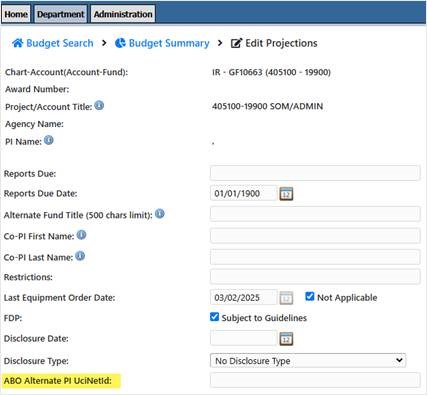The height and width of the screenshot is (395, 427).
Task: Show info for Project/Account Title
Action: 99,106
